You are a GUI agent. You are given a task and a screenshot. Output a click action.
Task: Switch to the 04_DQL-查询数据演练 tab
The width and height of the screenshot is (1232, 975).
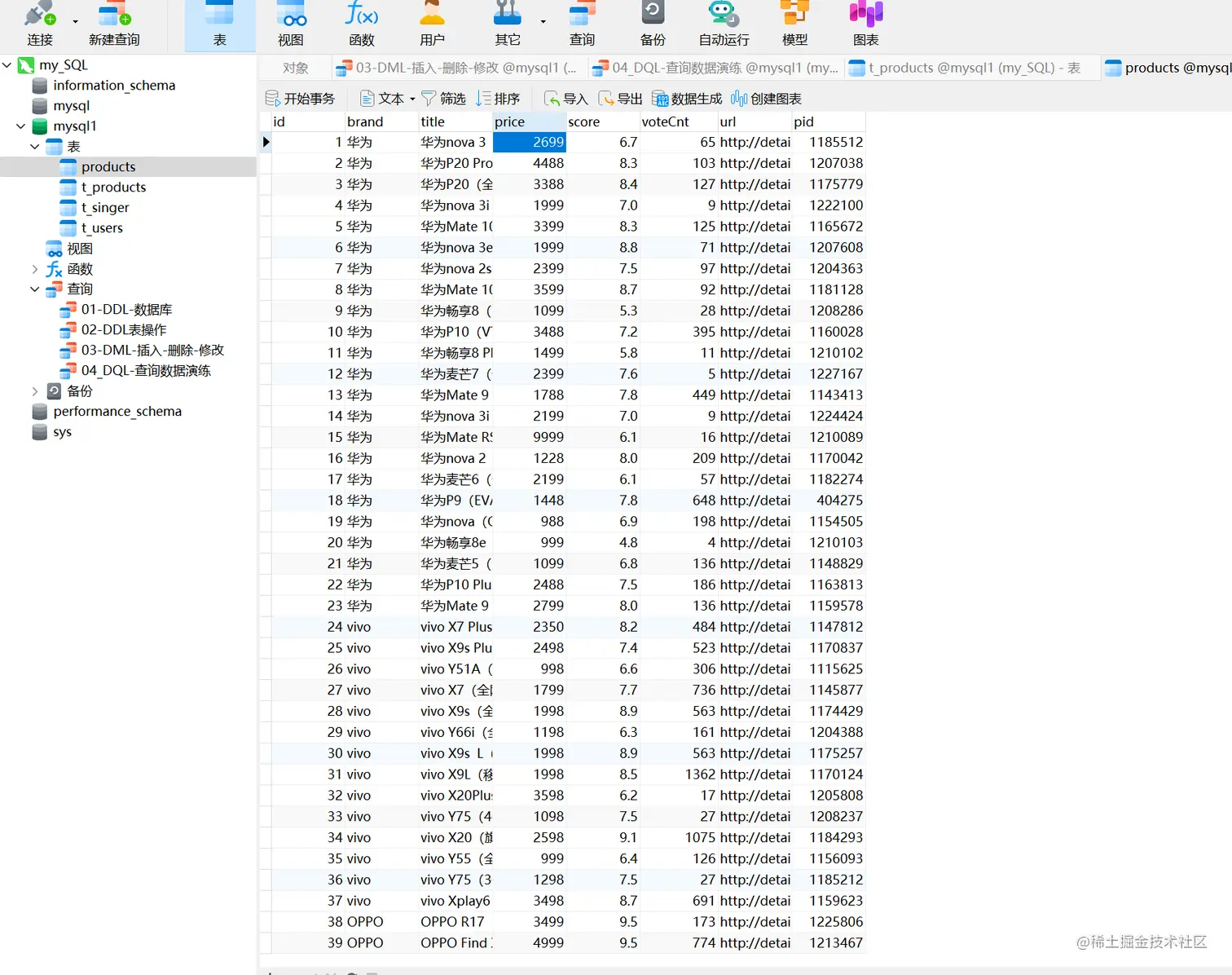coord(715,68)
